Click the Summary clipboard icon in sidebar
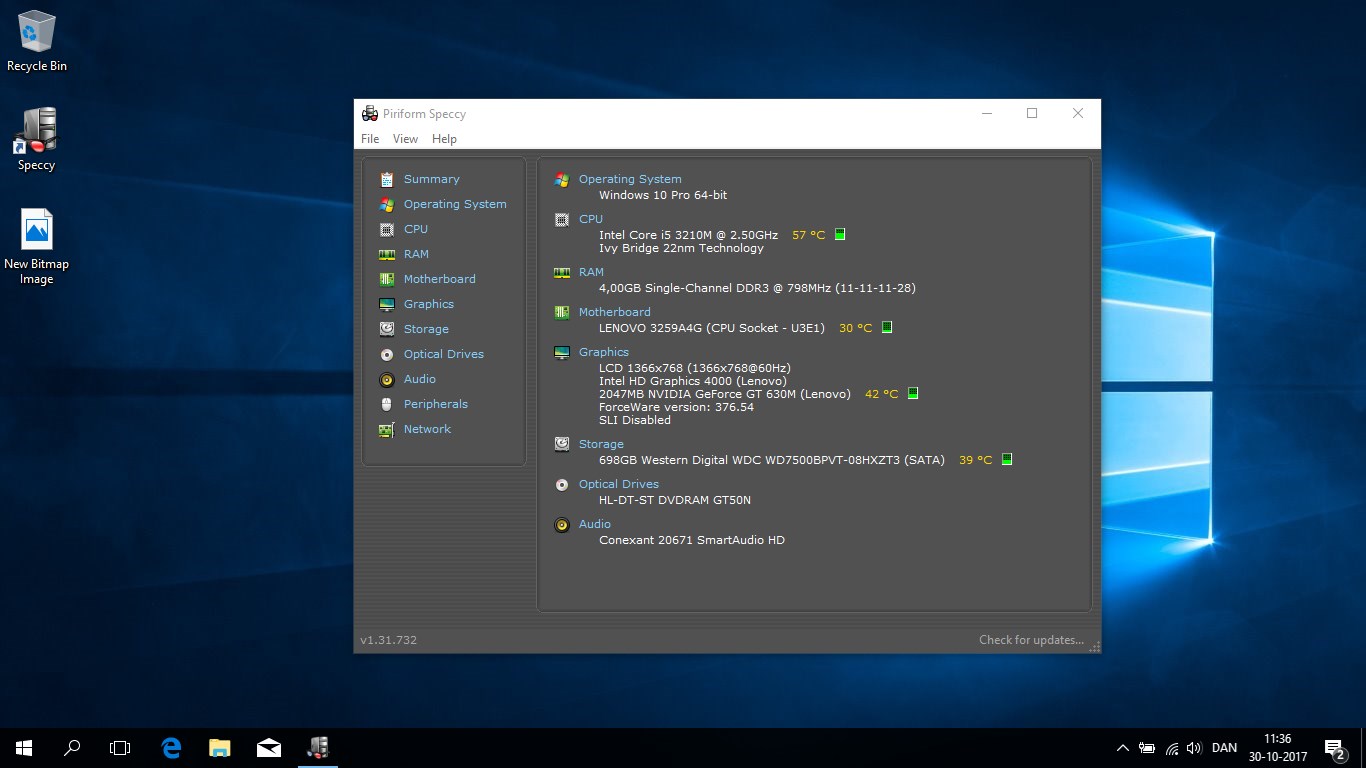 pos(386,179)
